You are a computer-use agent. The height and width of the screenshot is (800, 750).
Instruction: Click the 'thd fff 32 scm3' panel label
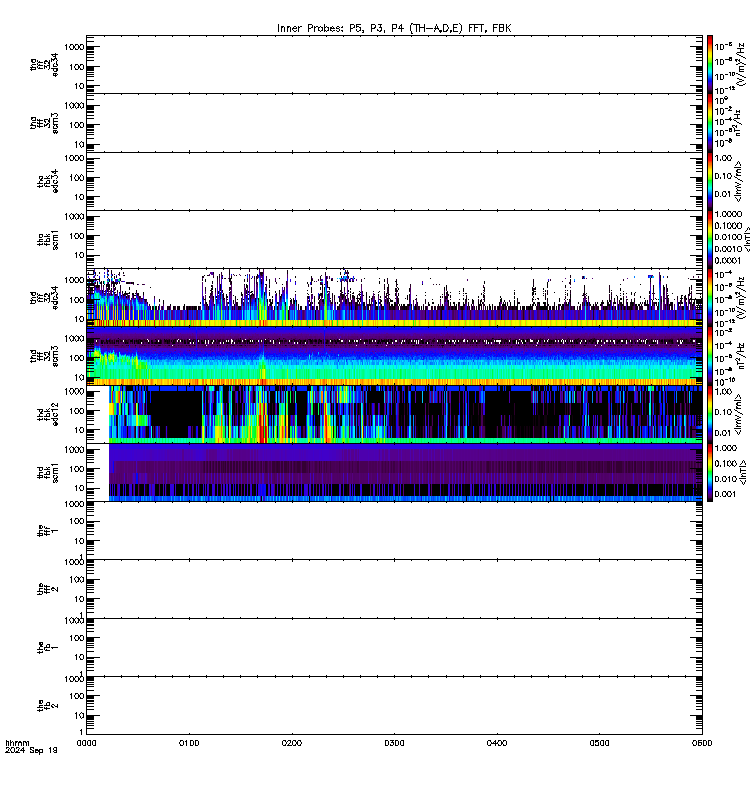tap(44, 356)
